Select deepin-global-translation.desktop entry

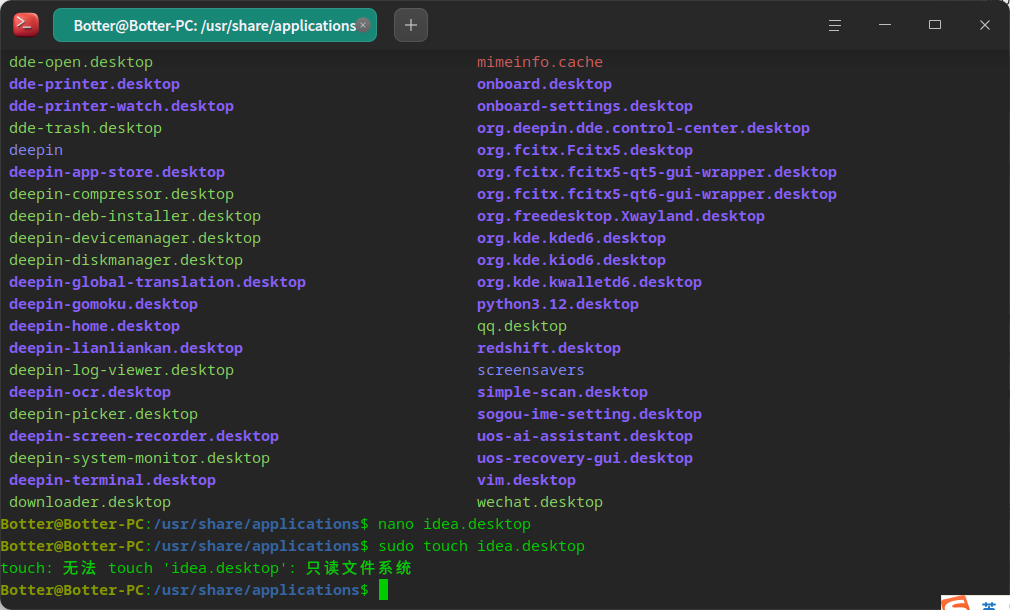(x=158, y=282)
